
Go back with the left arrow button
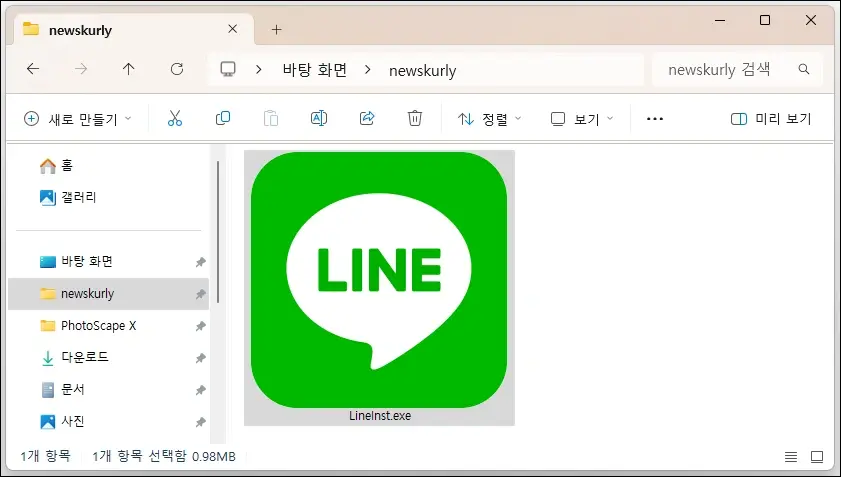(33, 69)
